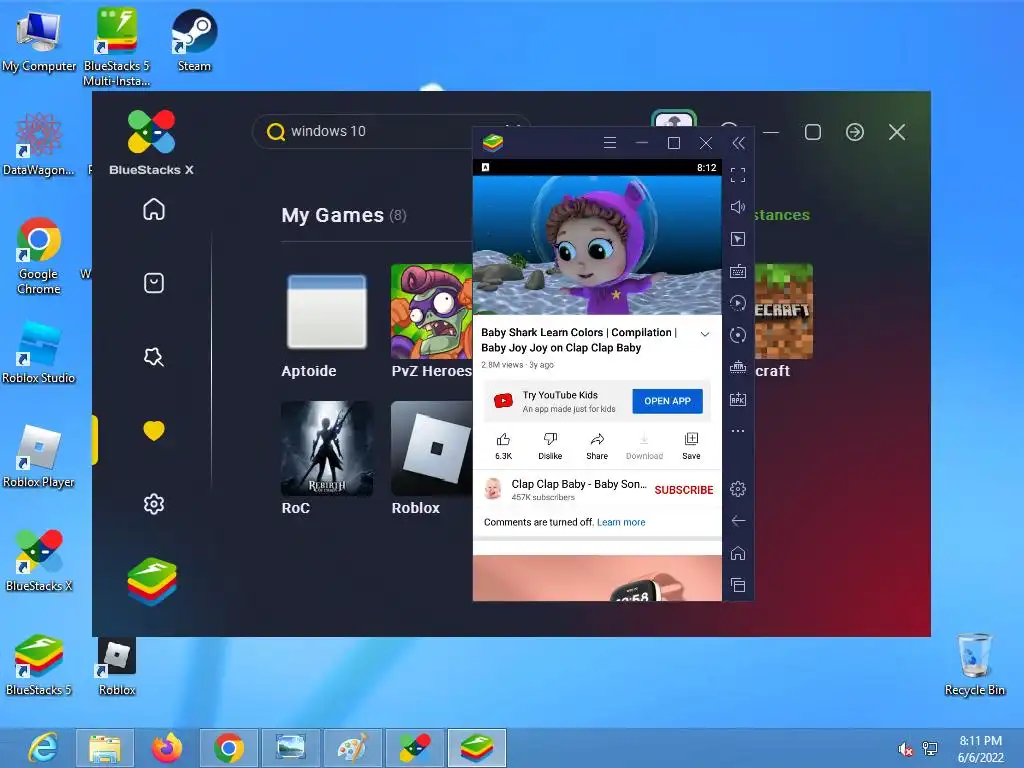Click the cursor lock icon in the player sidebar
This screenshot has height=768, width=1024.
[738, 239]
